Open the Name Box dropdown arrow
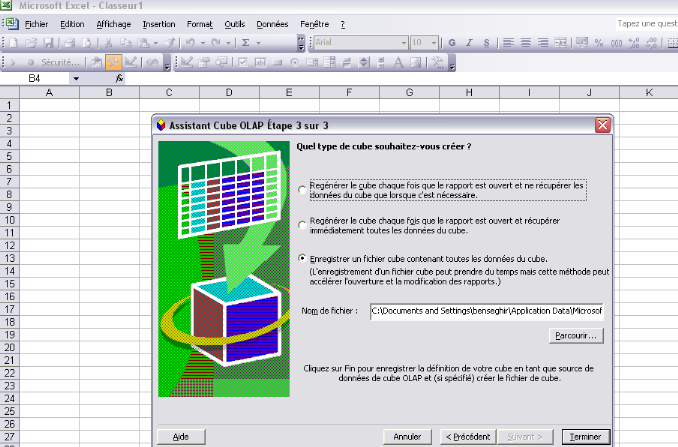 click(x=76, y=79)
